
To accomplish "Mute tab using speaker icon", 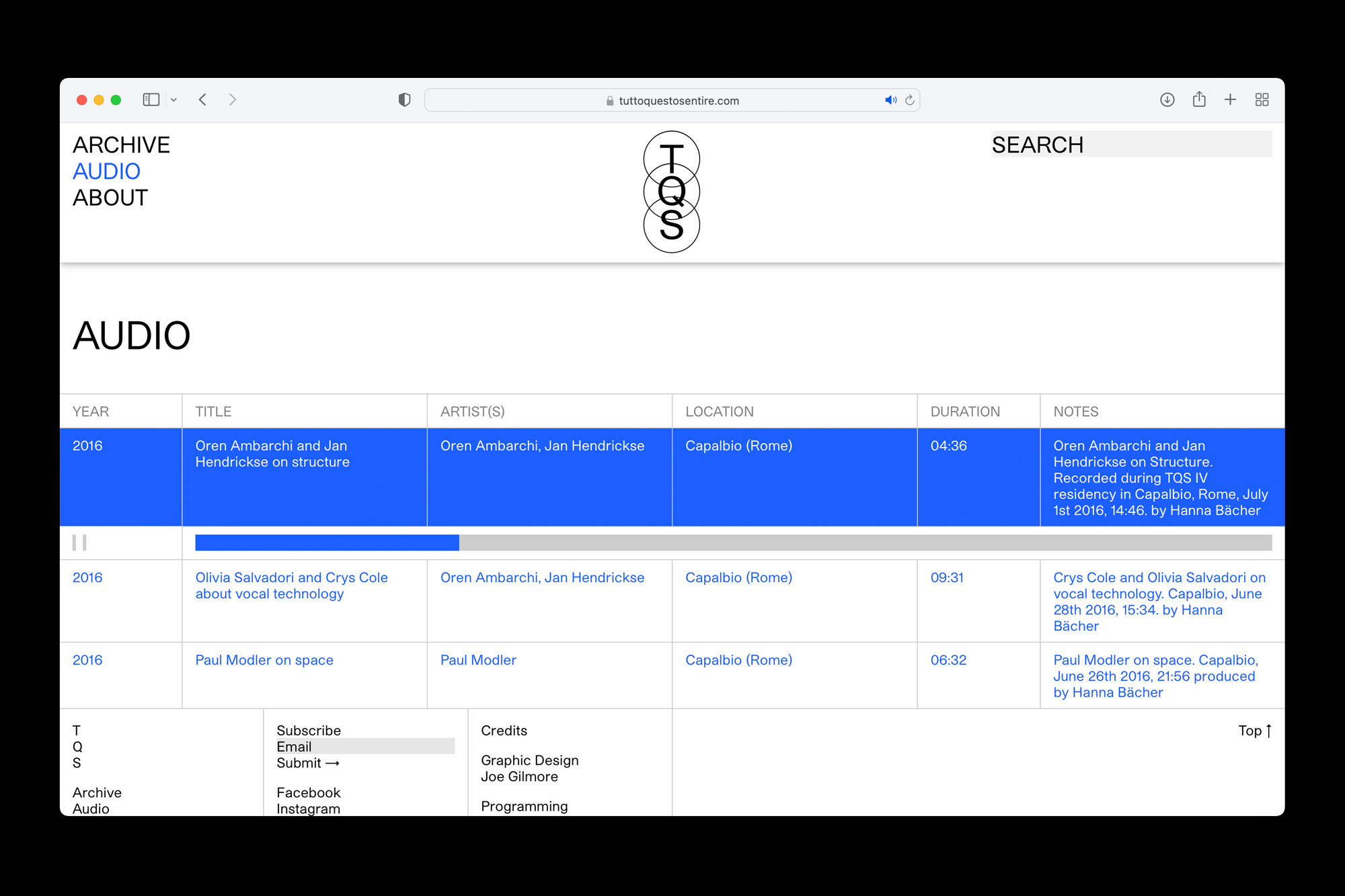I will (x=890, y=100).
